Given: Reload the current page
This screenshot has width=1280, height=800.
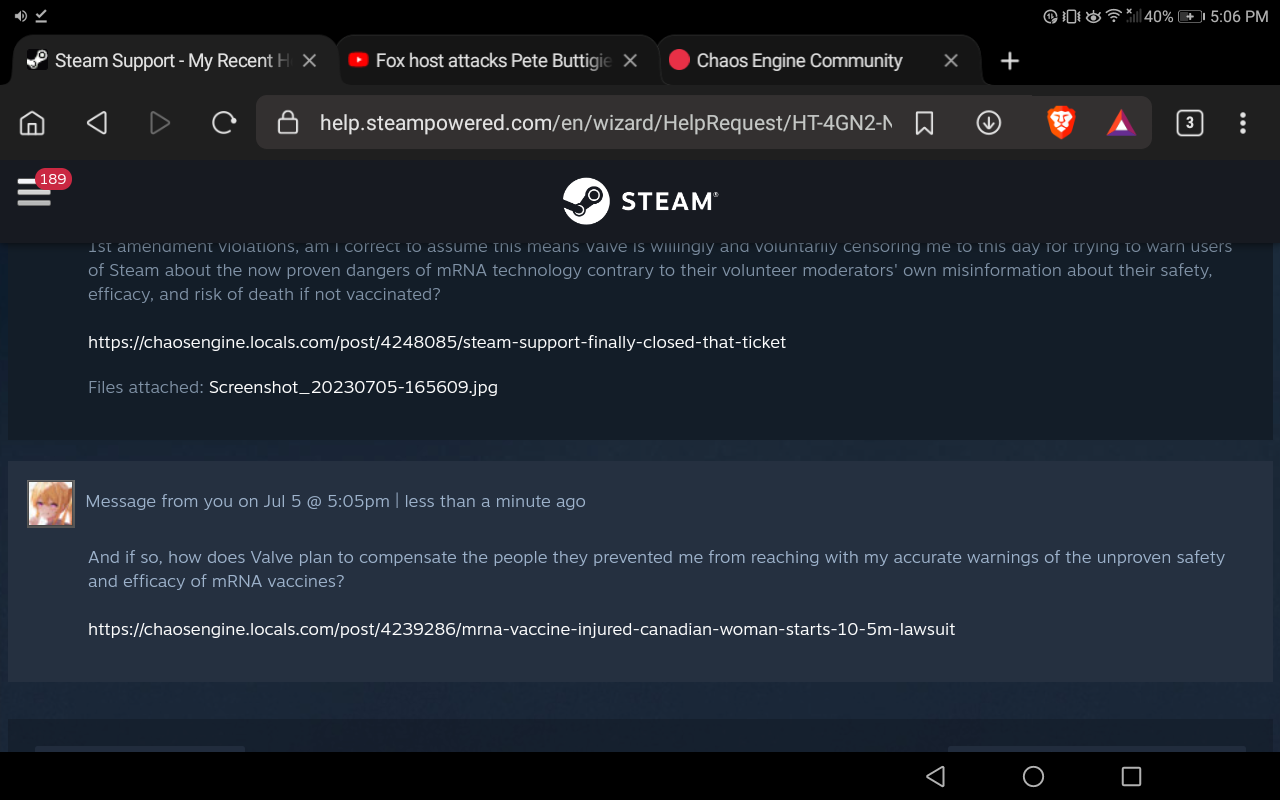Looking at the screenshot, I should 224,123.
